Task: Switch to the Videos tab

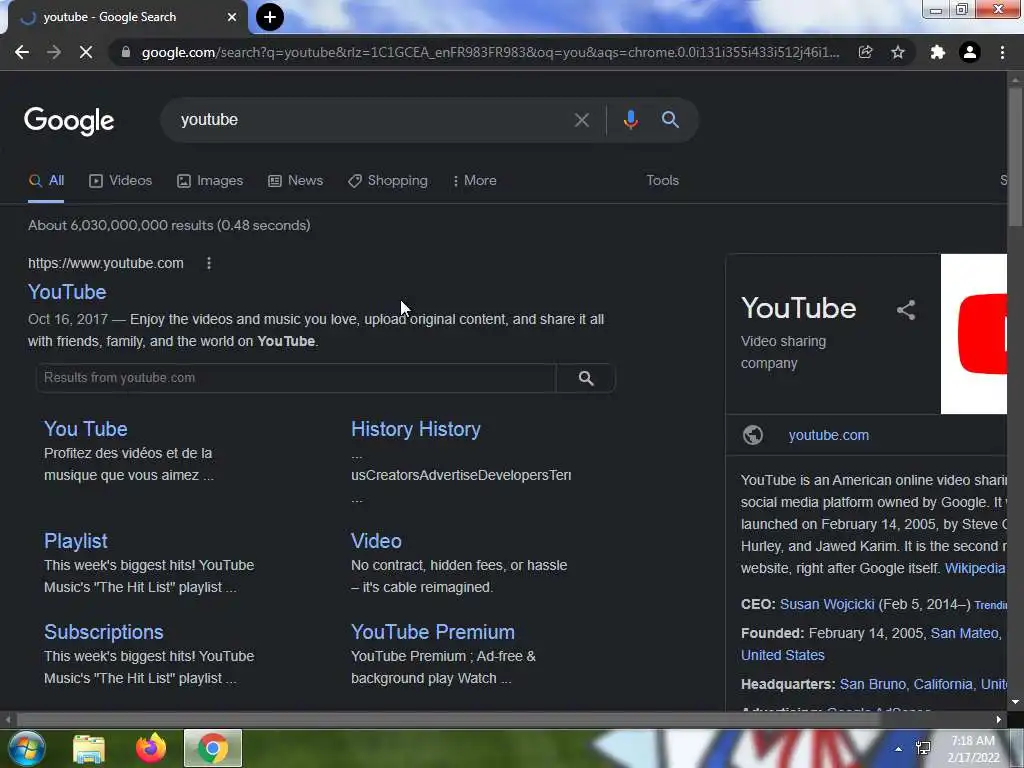Action: pyautogui.click(x=120, y=181)
